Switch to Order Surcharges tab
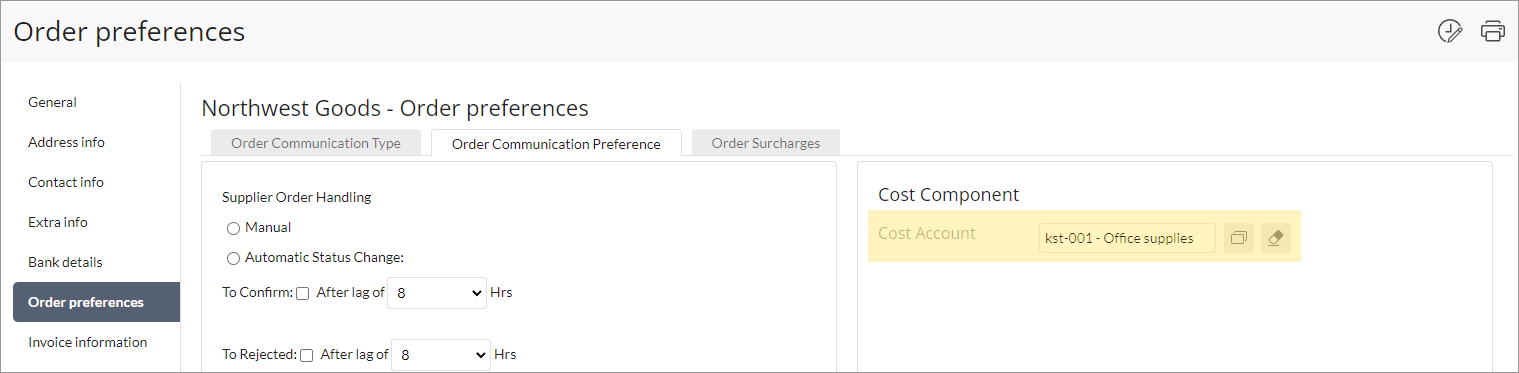The width and height of the screenshot is (1519, 373). pos(766,143)
